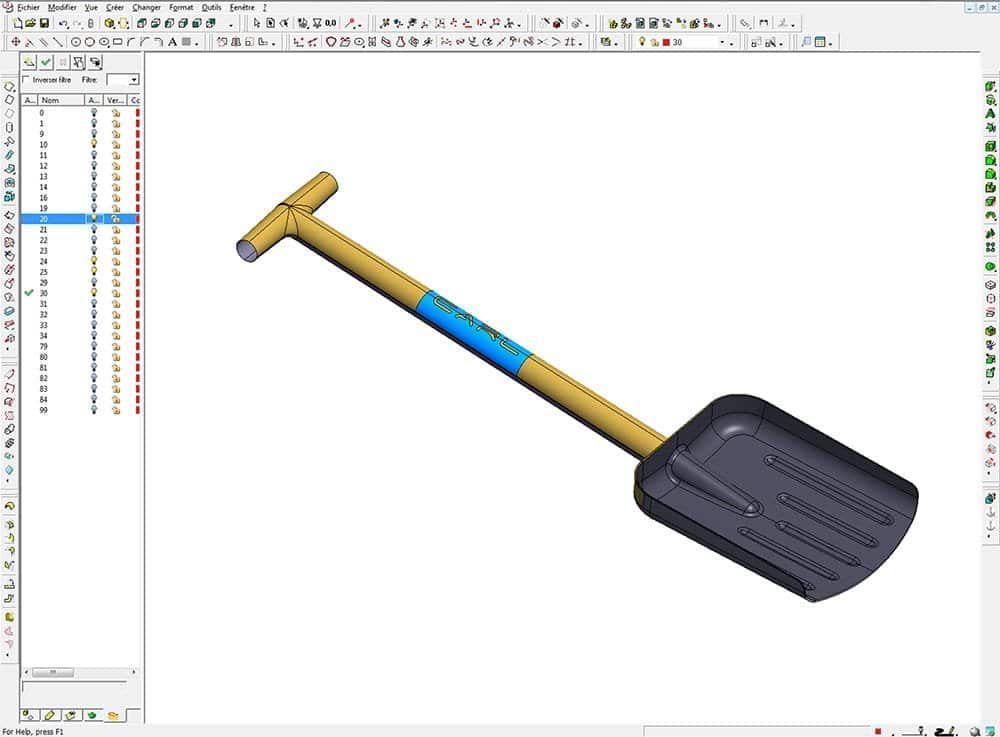
Task: Toggle the light bulb visibility for layer 10
Action: [x=94, y=145]
